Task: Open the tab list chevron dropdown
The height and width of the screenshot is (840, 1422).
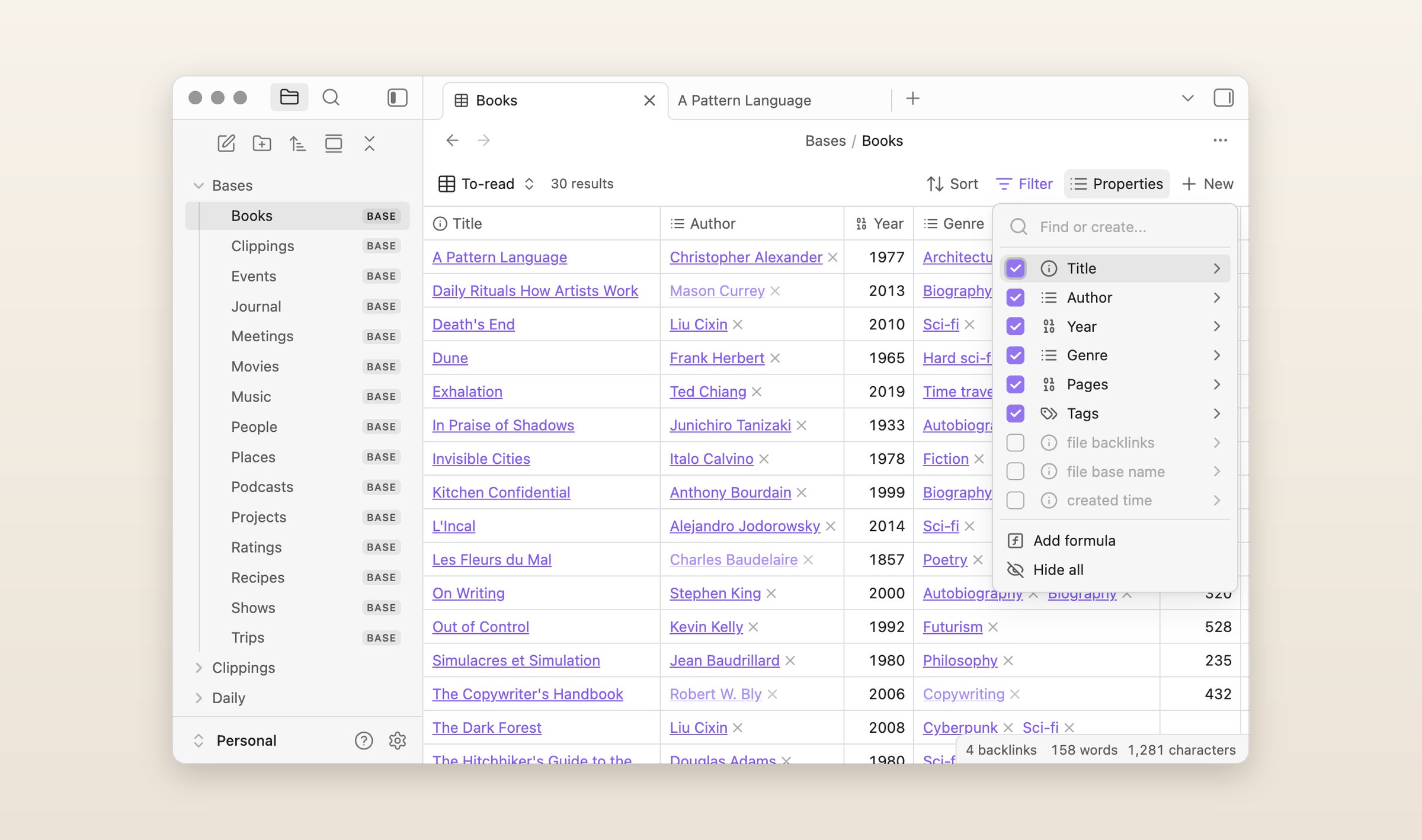Action: 1187,98
